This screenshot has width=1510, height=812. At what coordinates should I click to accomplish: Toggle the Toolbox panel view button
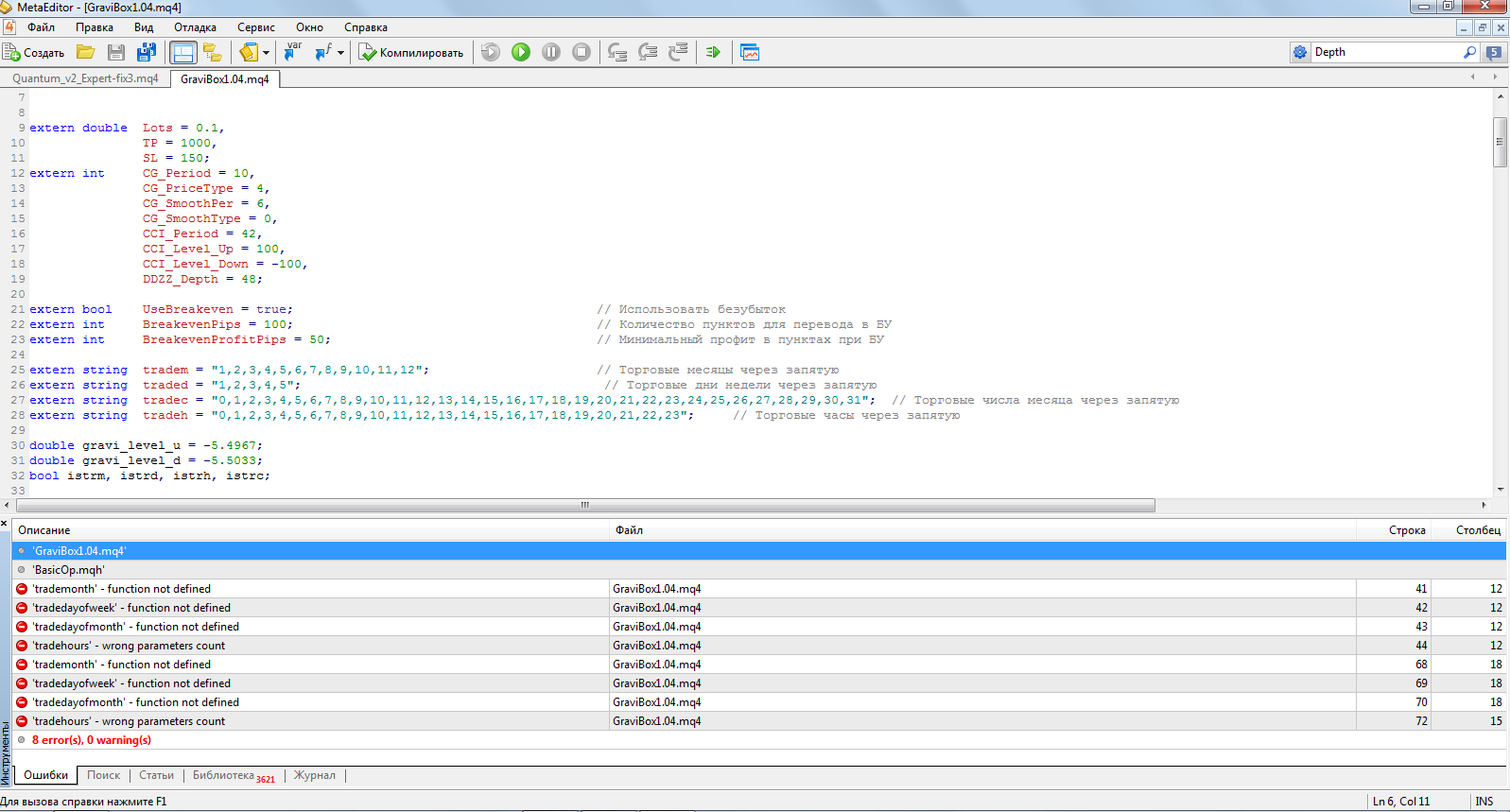pyautogui.click(x=182, y=52)
